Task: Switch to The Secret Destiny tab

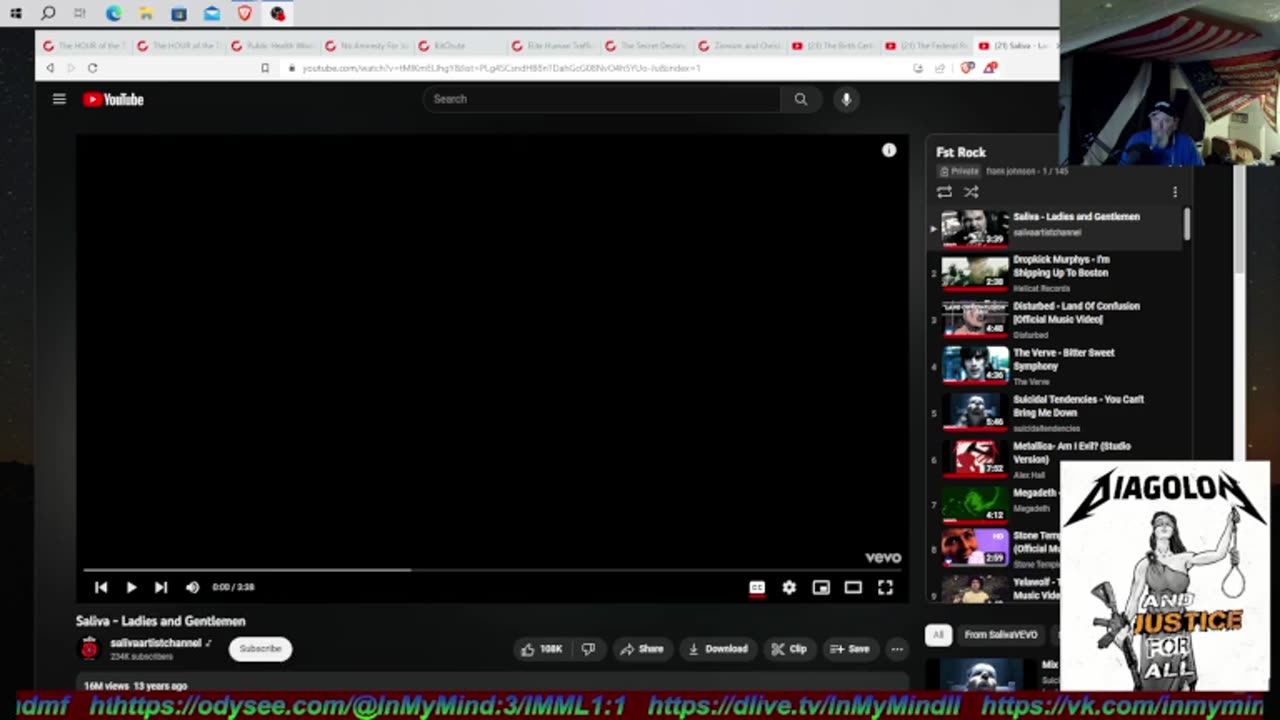Action: click(x=647, y=46)
